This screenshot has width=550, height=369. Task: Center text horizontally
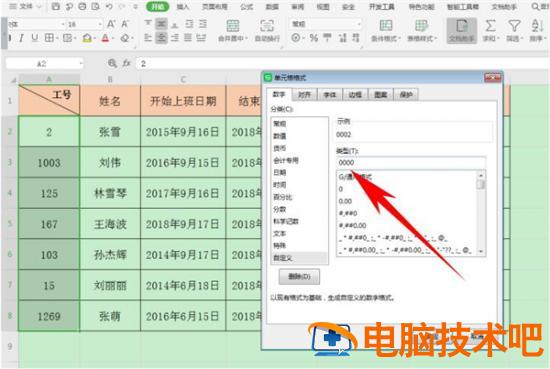161,37
